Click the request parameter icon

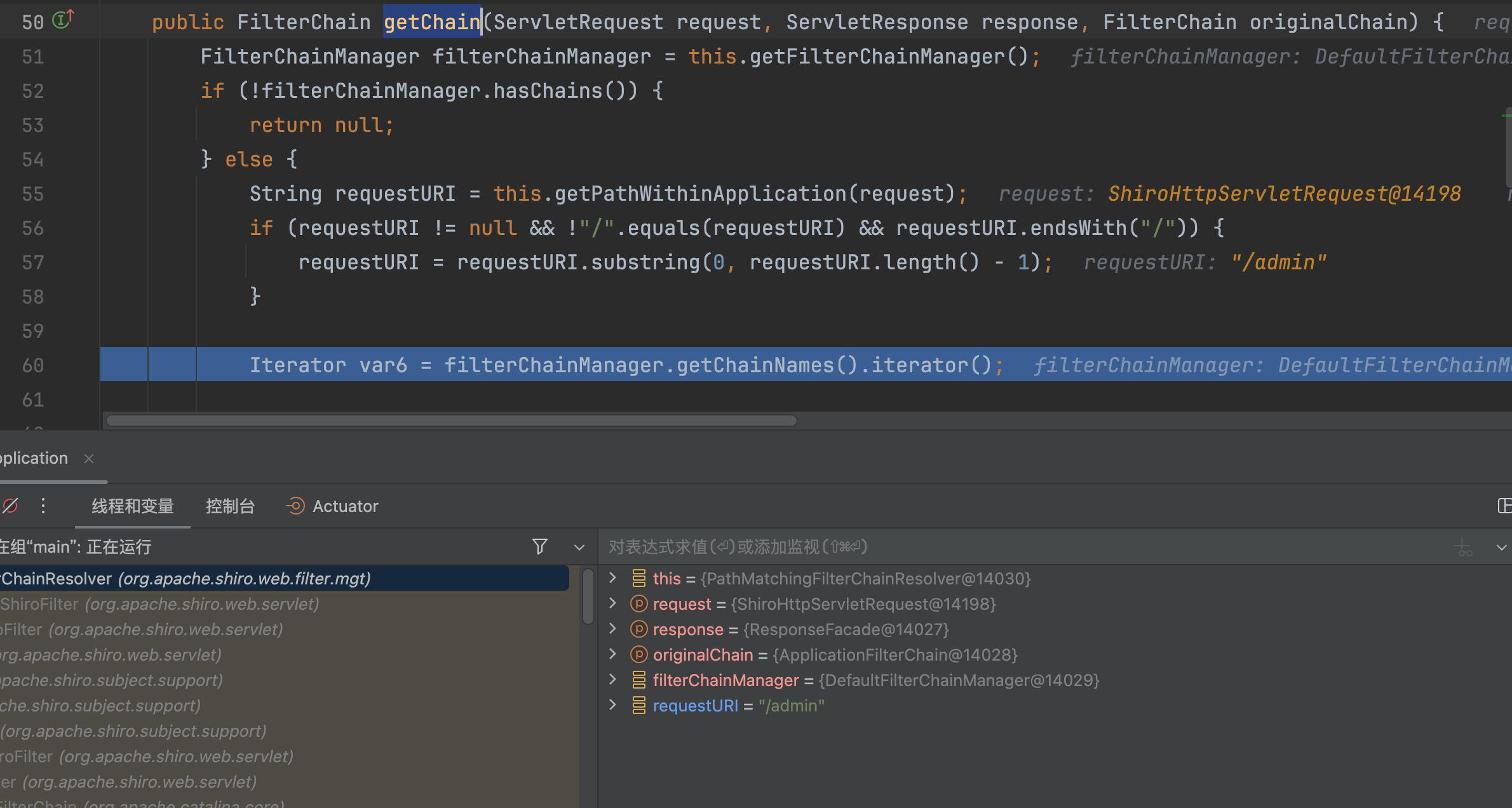click(x=638, y=604)
